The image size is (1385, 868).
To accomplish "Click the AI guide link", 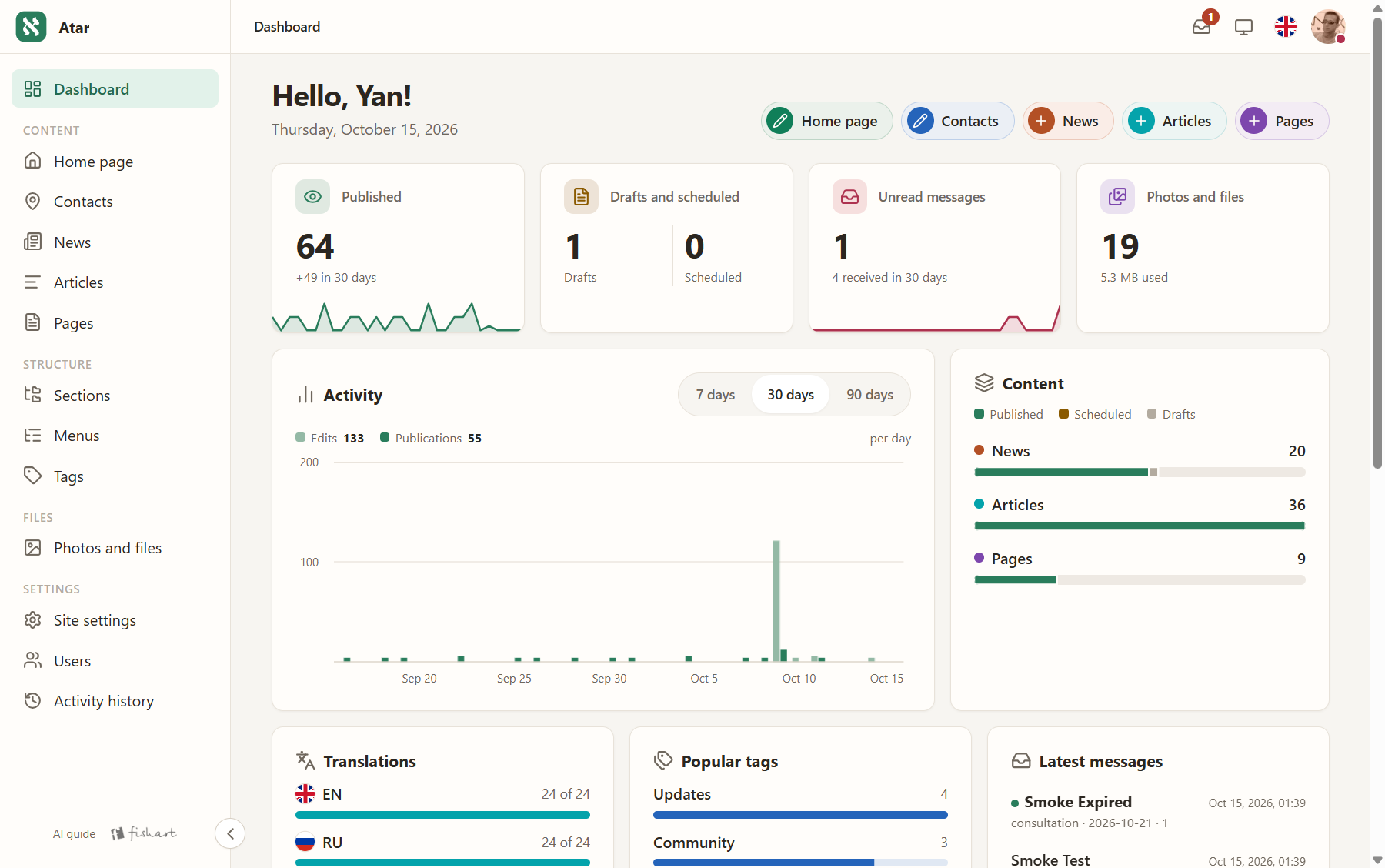I will (x=74, y=833).
